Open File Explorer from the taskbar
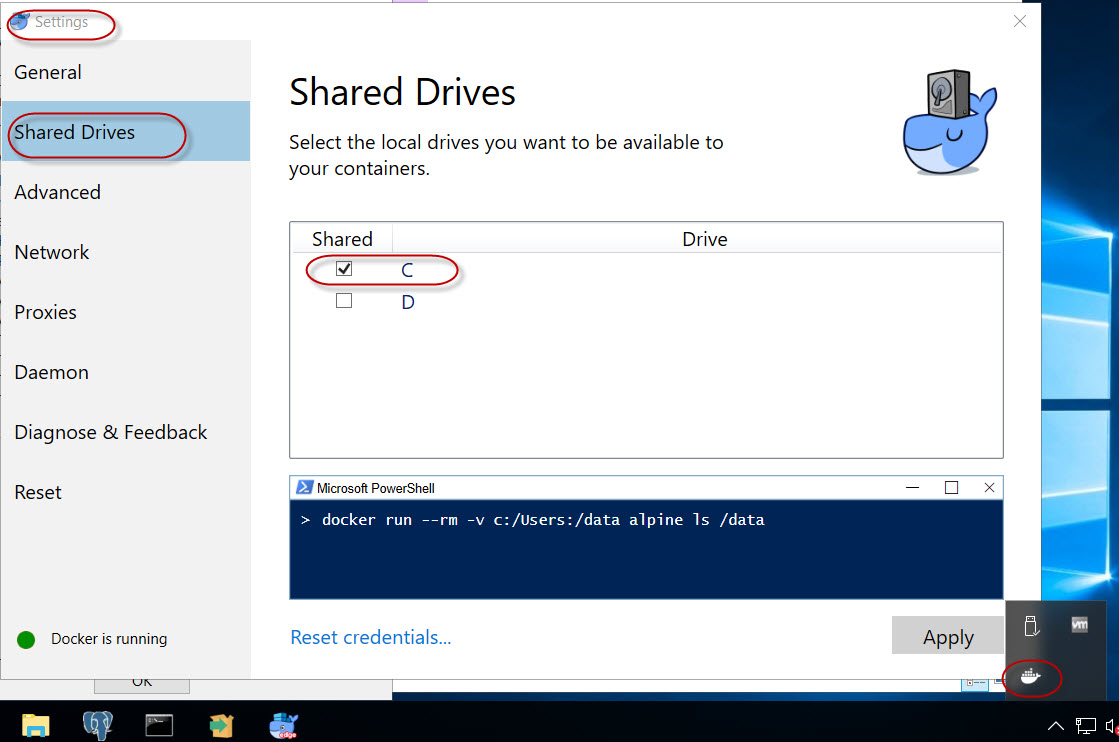 point(37,724)
